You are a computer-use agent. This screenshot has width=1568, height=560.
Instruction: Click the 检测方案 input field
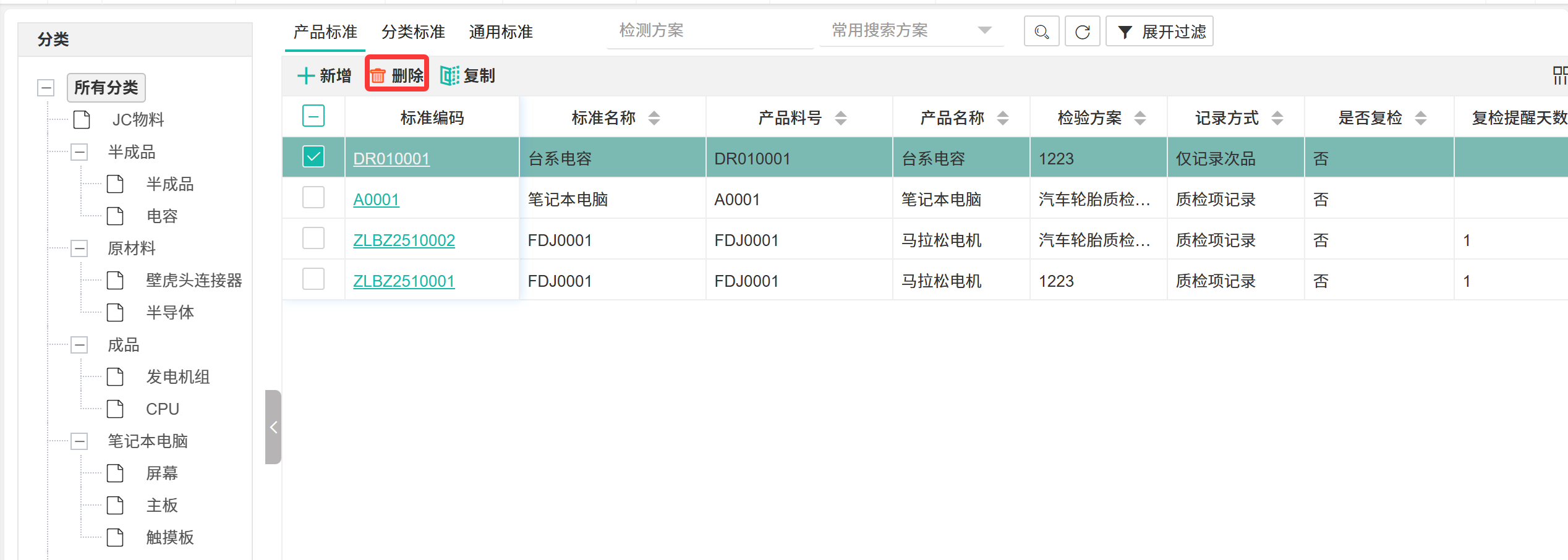(709, 30)
